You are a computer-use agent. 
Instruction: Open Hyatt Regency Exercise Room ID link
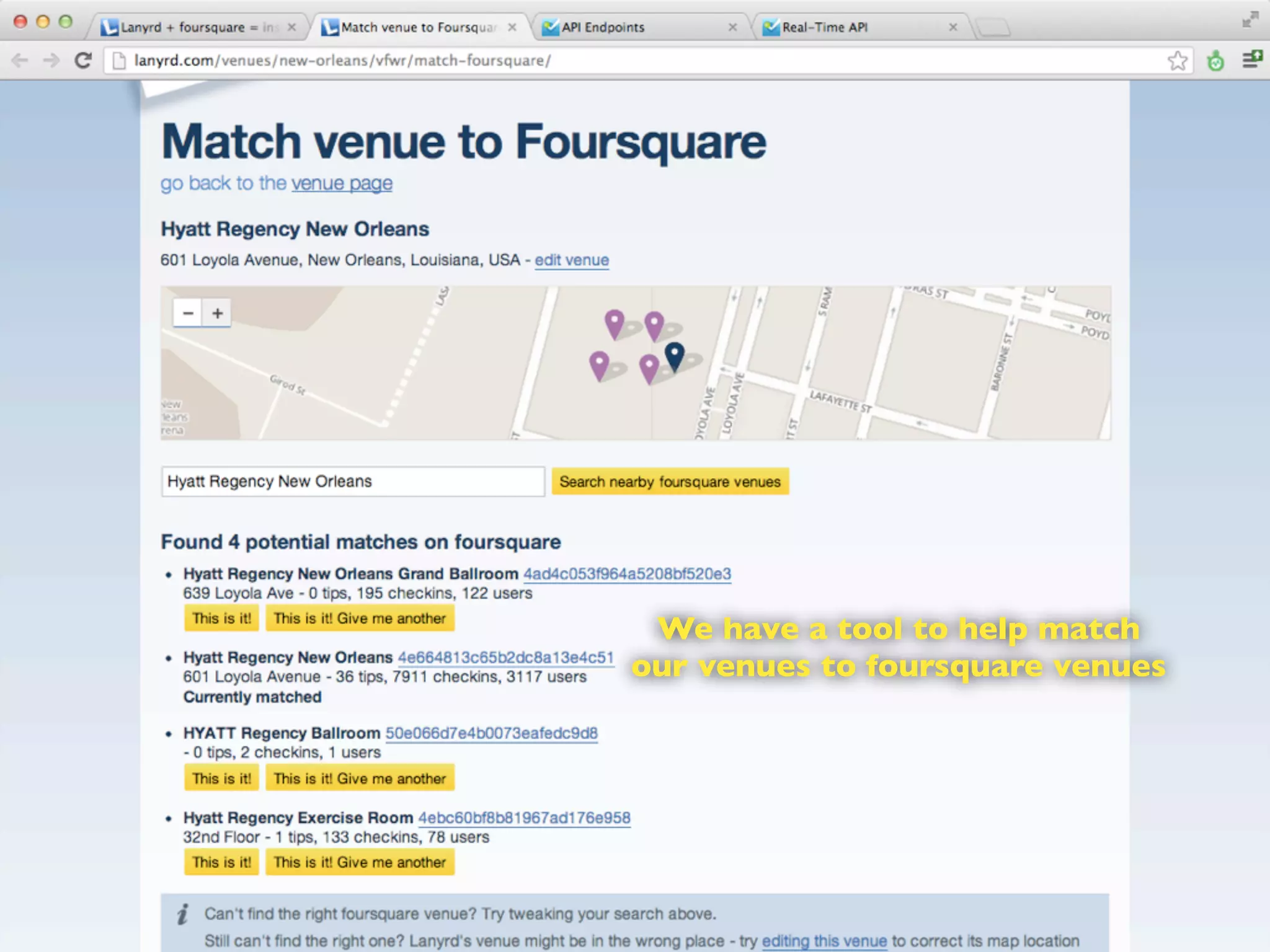(x=524, y=818)
